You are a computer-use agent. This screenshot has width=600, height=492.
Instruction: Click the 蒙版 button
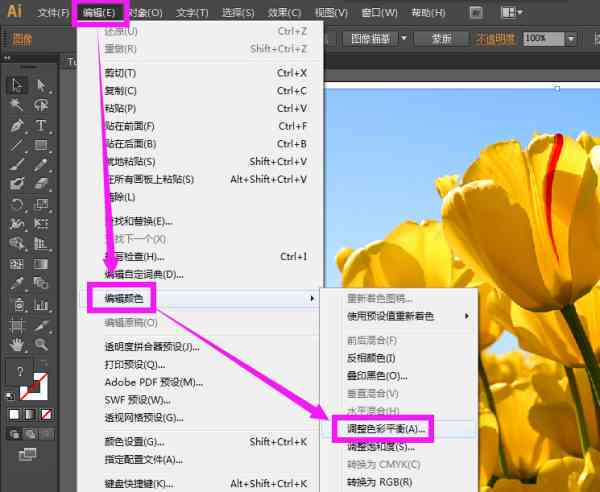pos(442,39)
